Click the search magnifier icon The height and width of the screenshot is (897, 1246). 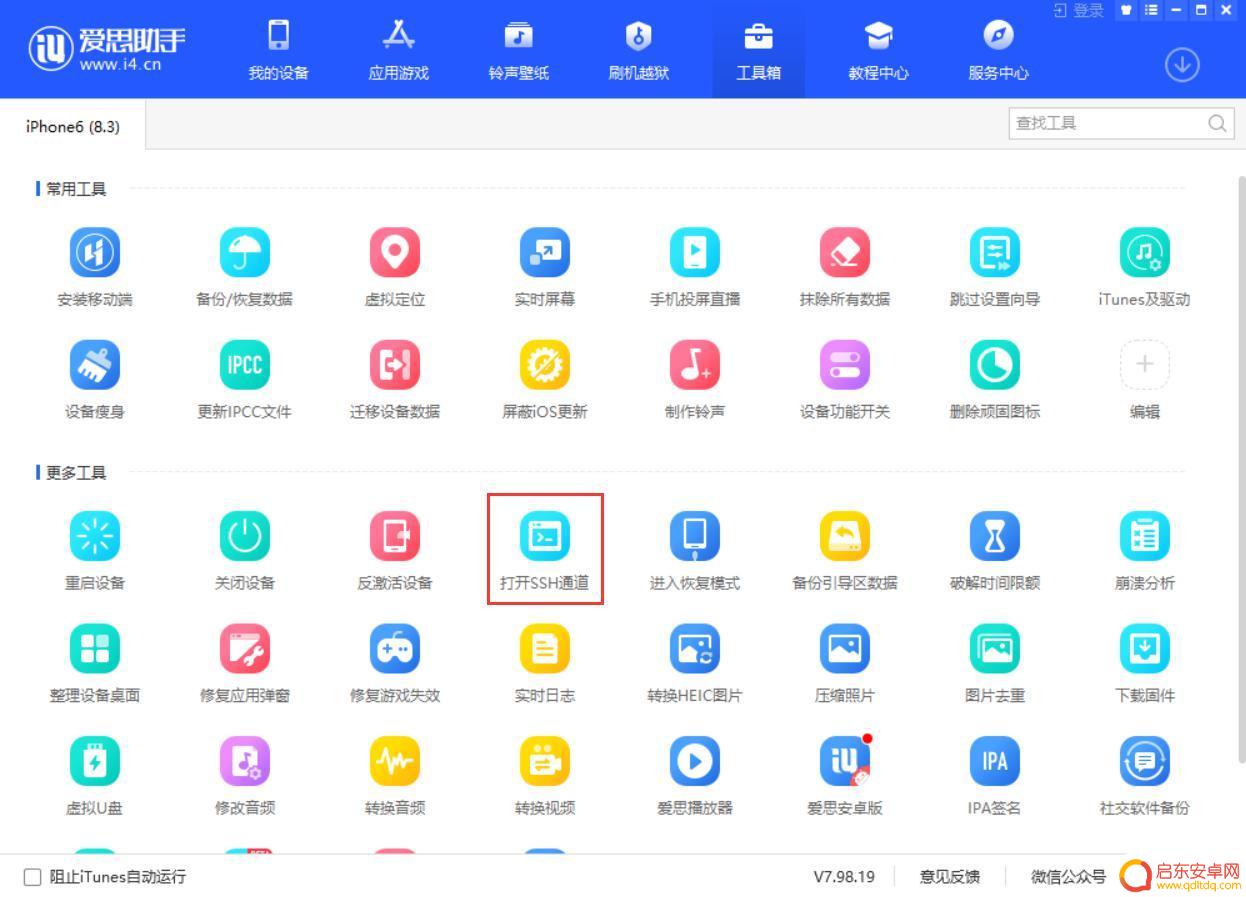pos(1217,123)
